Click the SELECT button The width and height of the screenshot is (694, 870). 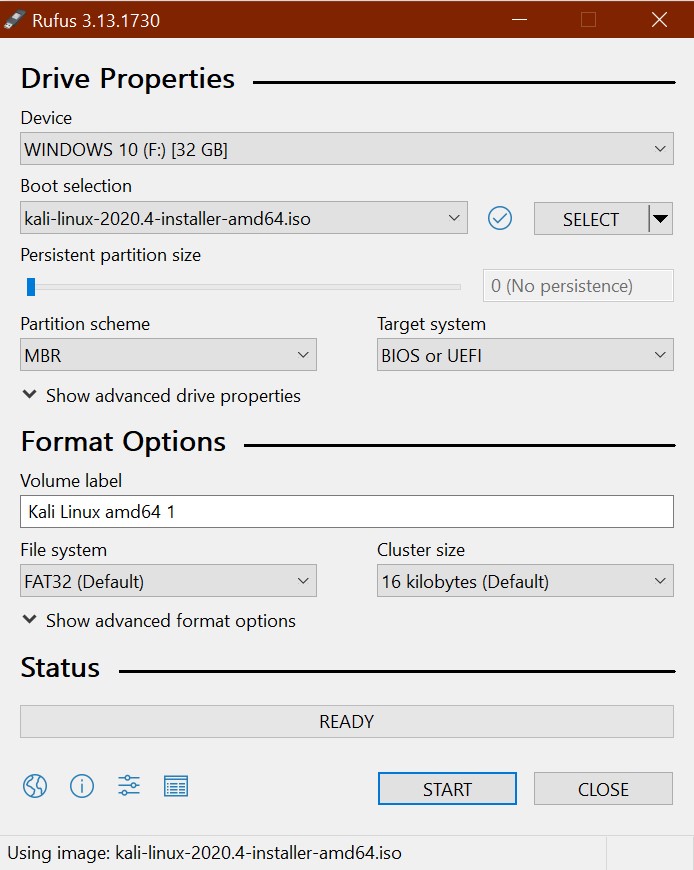(x=591, y=219)
